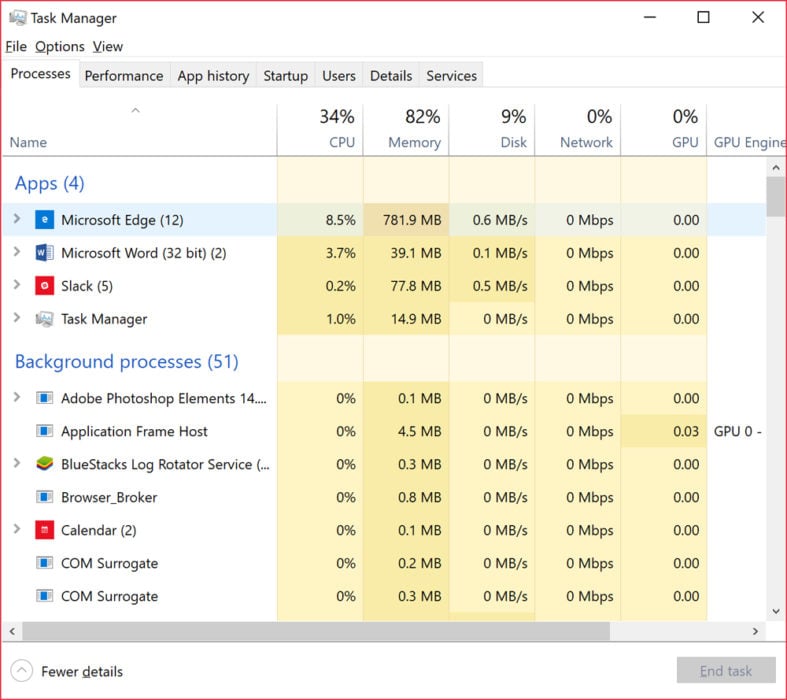787x700 pixels.
Task: Expand the Microsoft Word (32 bit) group
Action: (17, 252)
